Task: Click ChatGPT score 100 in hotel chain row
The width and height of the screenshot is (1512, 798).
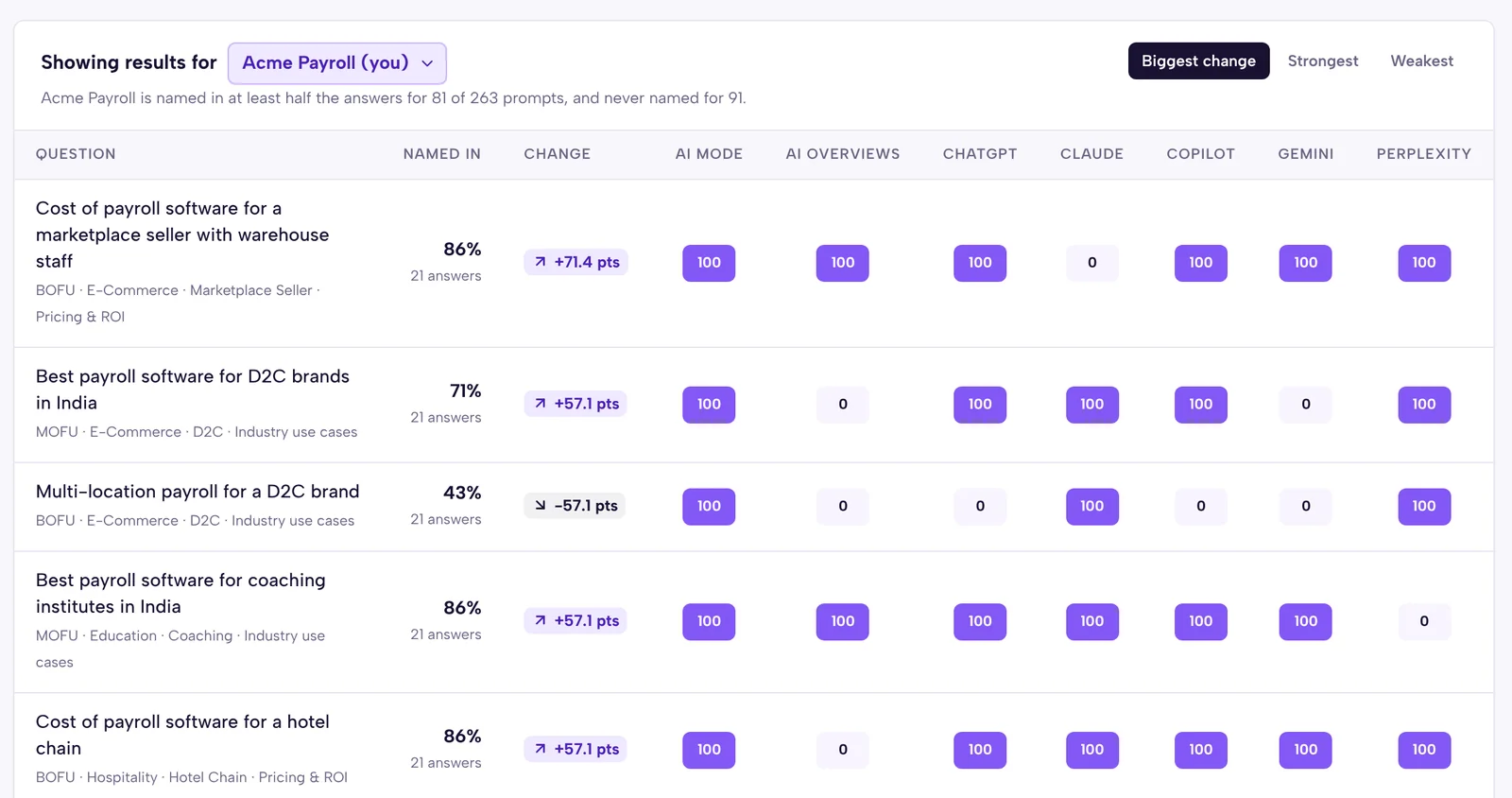Action: tap(980, 750)
